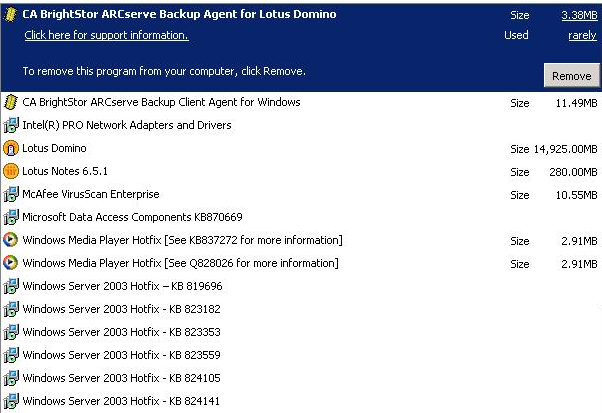Click Hotfix KB 824141 icon
The image size is (602, 413).
pyautogui.click(x=11, y=401)
